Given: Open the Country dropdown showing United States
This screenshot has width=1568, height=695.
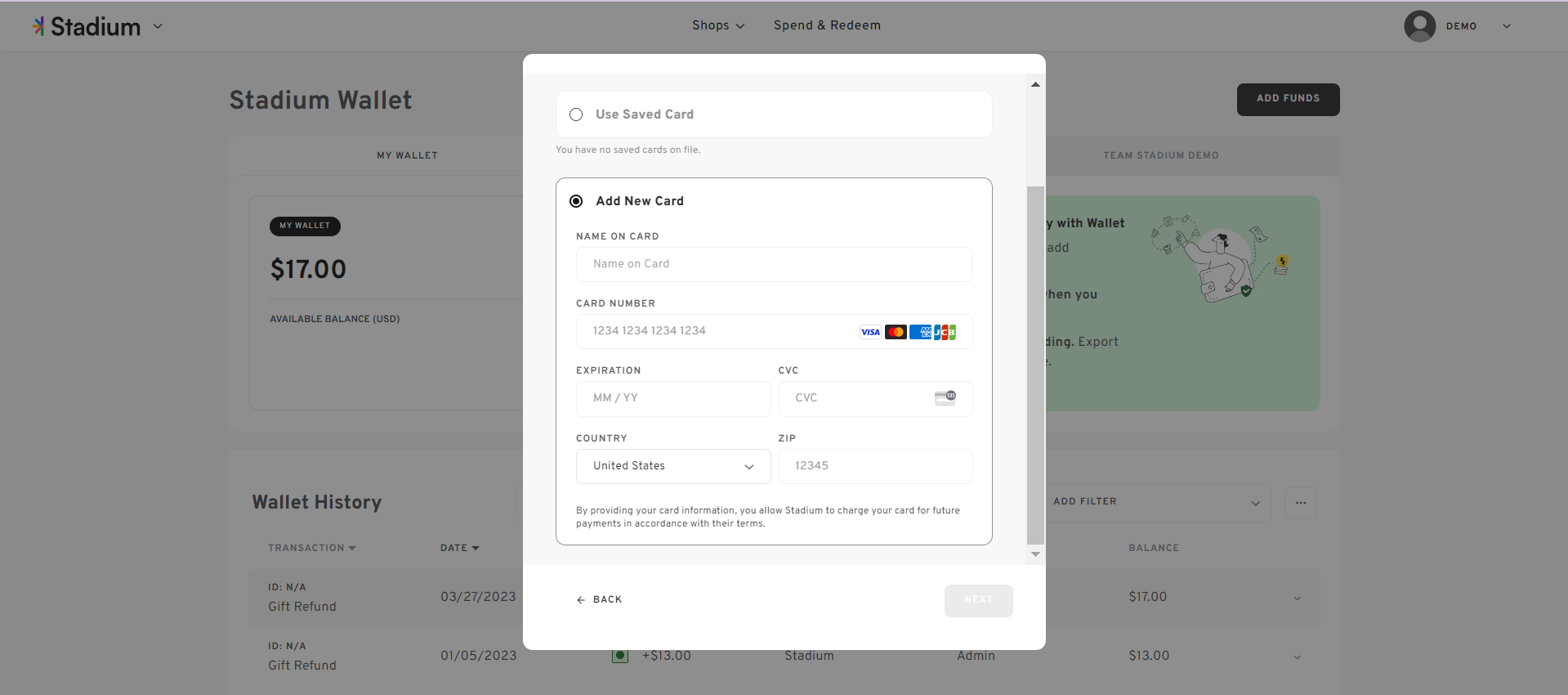Looking at the screenshot, I should click(x=673, y=466).
